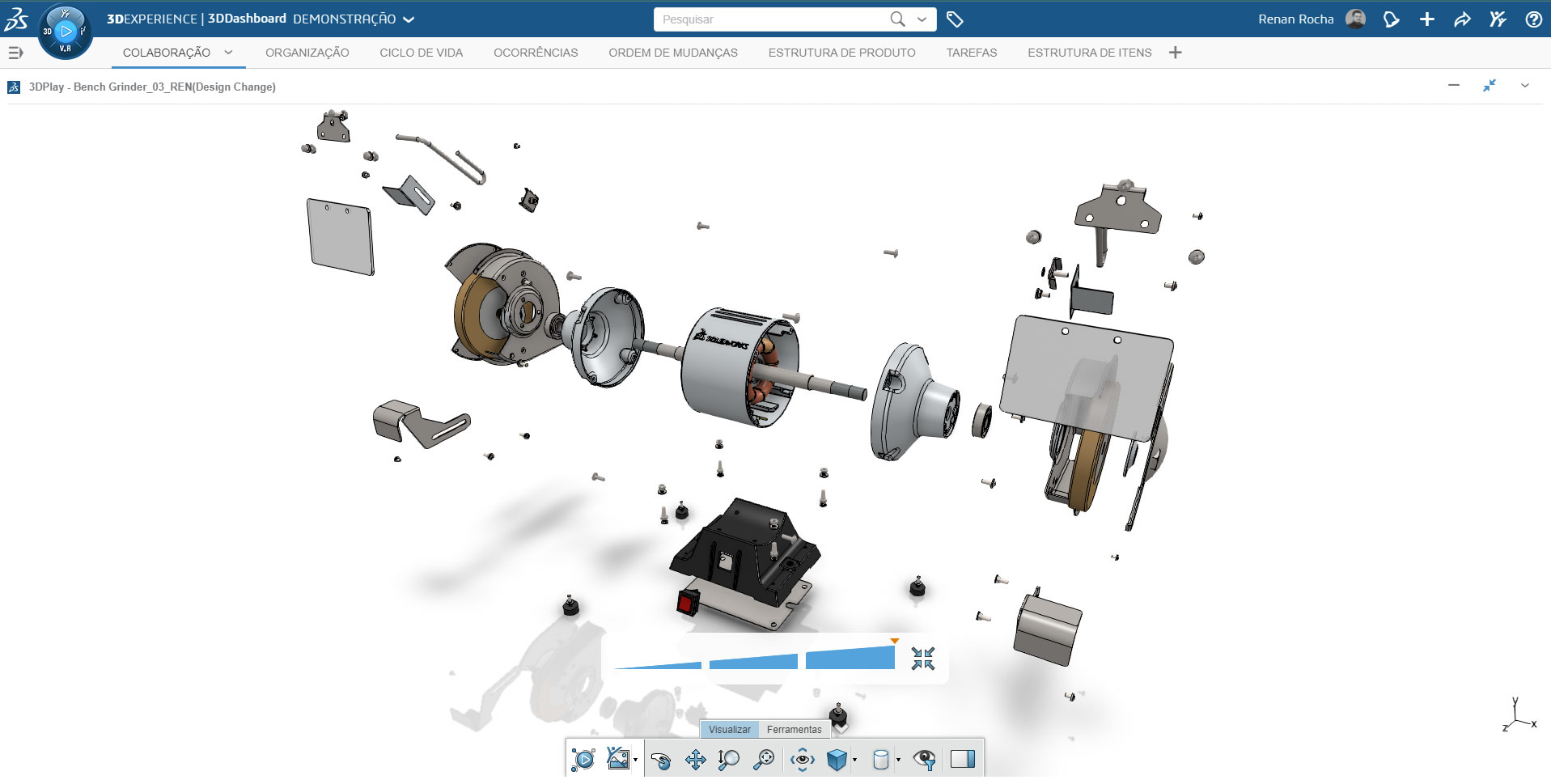
Task: Add a new dashboard tab
Action: (x=1176, y=53)
